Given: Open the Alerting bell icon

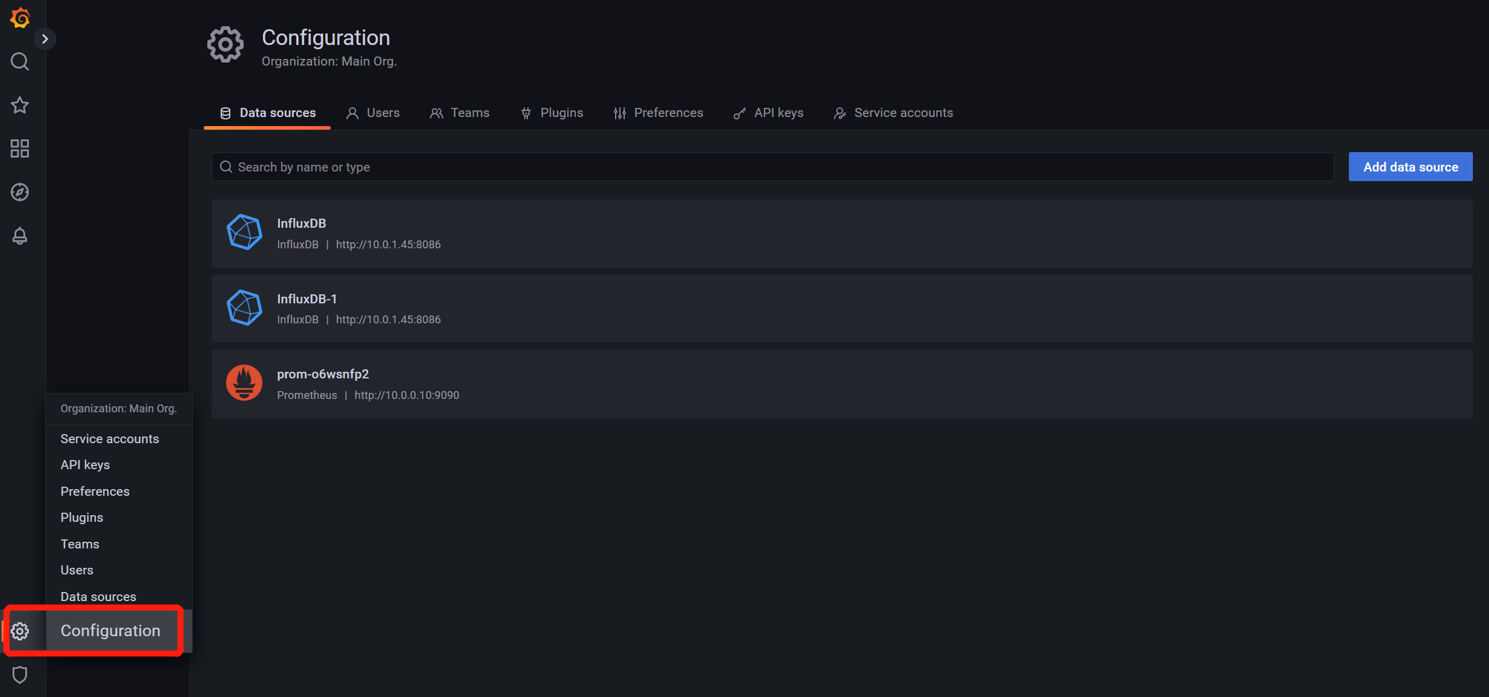Looking at the screenshot, I should click(20, 236).
